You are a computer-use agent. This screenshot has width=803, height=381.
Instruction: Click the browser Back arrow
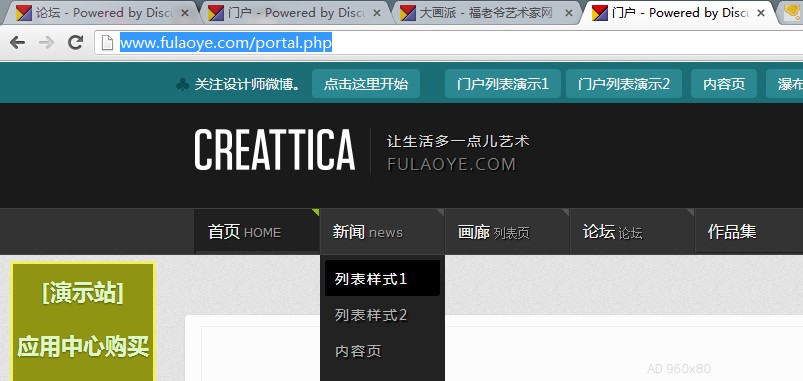click(17, 43)
